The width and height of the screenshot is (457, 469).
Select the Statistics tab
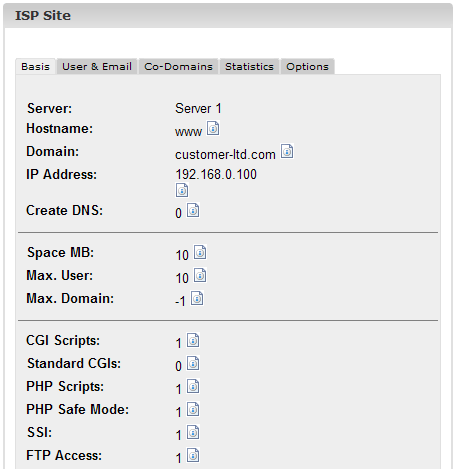point(249,66)
